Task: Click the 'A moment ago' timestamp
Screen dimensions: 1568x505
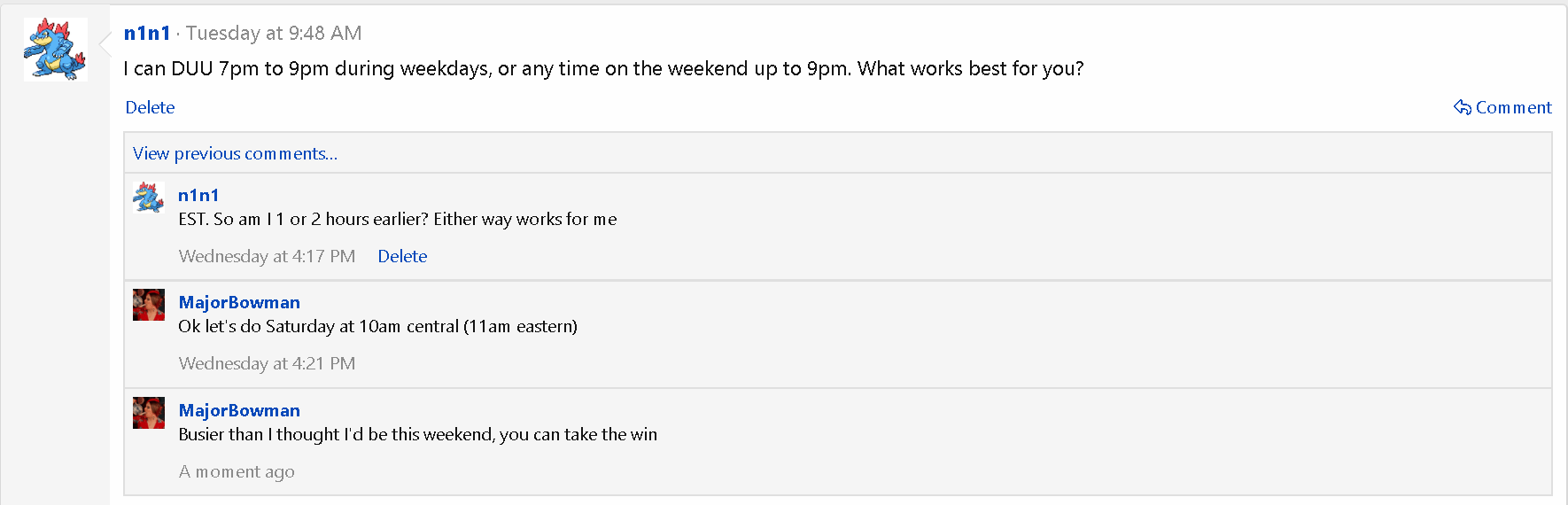Action: pyautogui.click(x=237, y=471)
